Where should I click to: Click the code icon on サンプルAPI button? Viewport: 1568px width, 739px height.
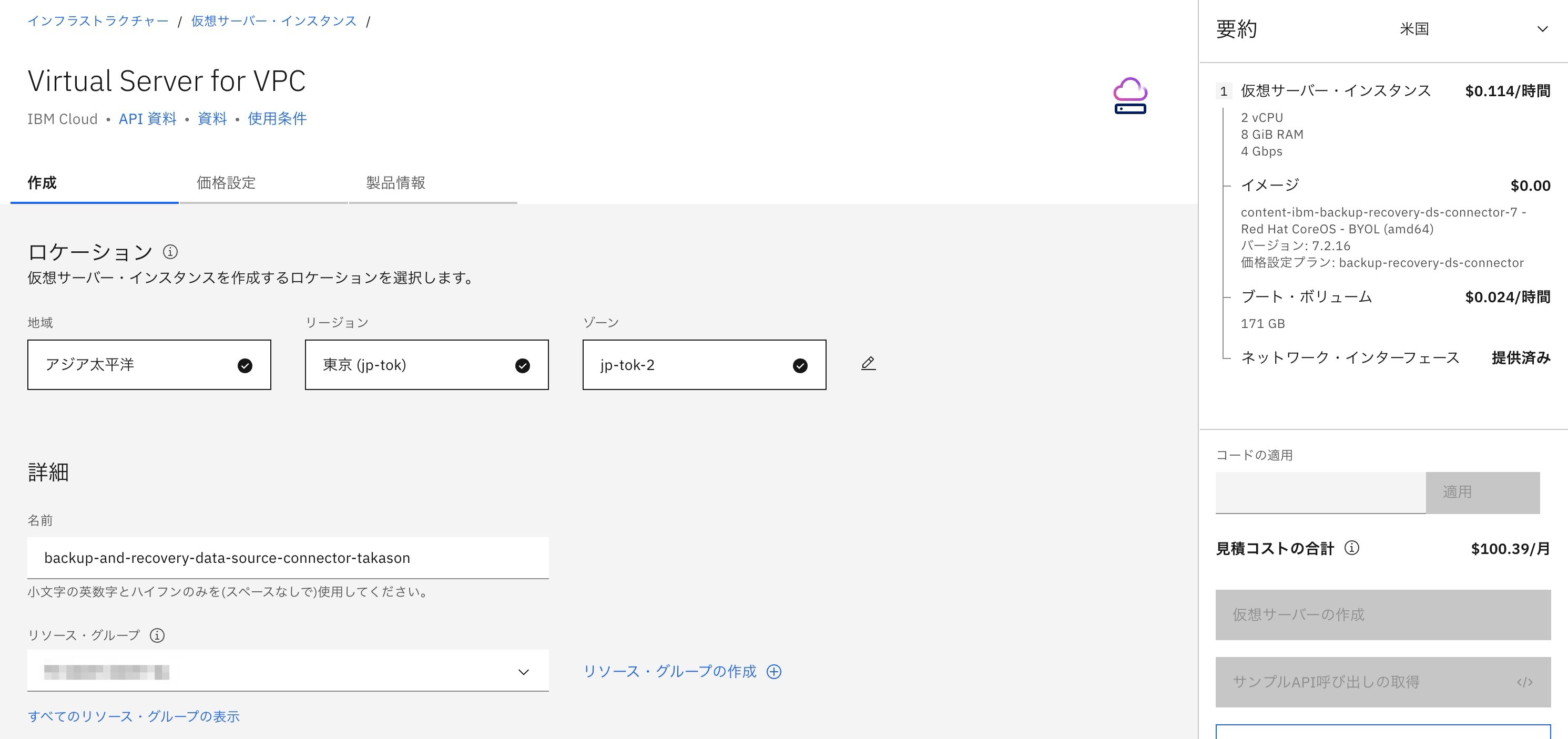point(1524,682)
